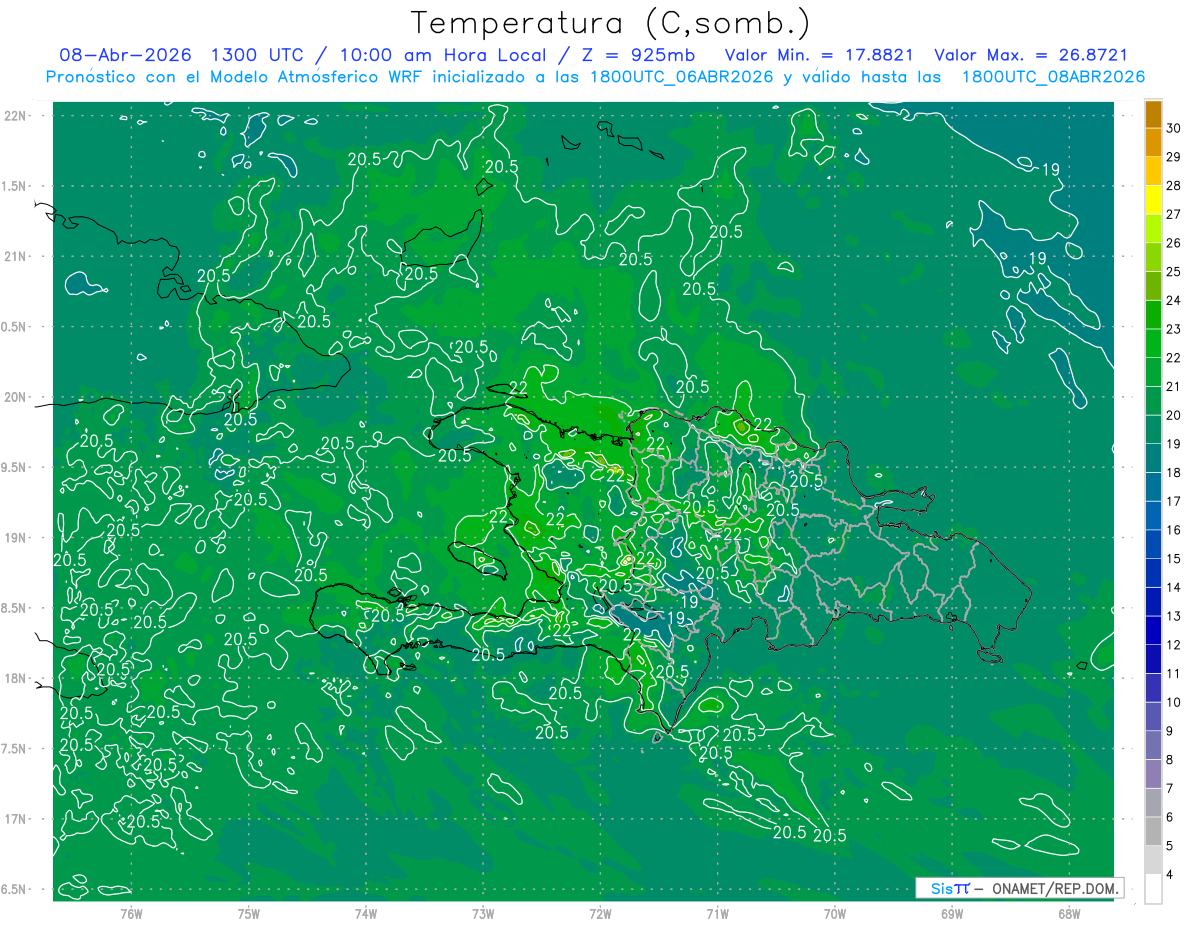The width and height of the screenshot is (1200, 927).
Task: Click the 72W longitude axis label
Action: pos(600,913)
